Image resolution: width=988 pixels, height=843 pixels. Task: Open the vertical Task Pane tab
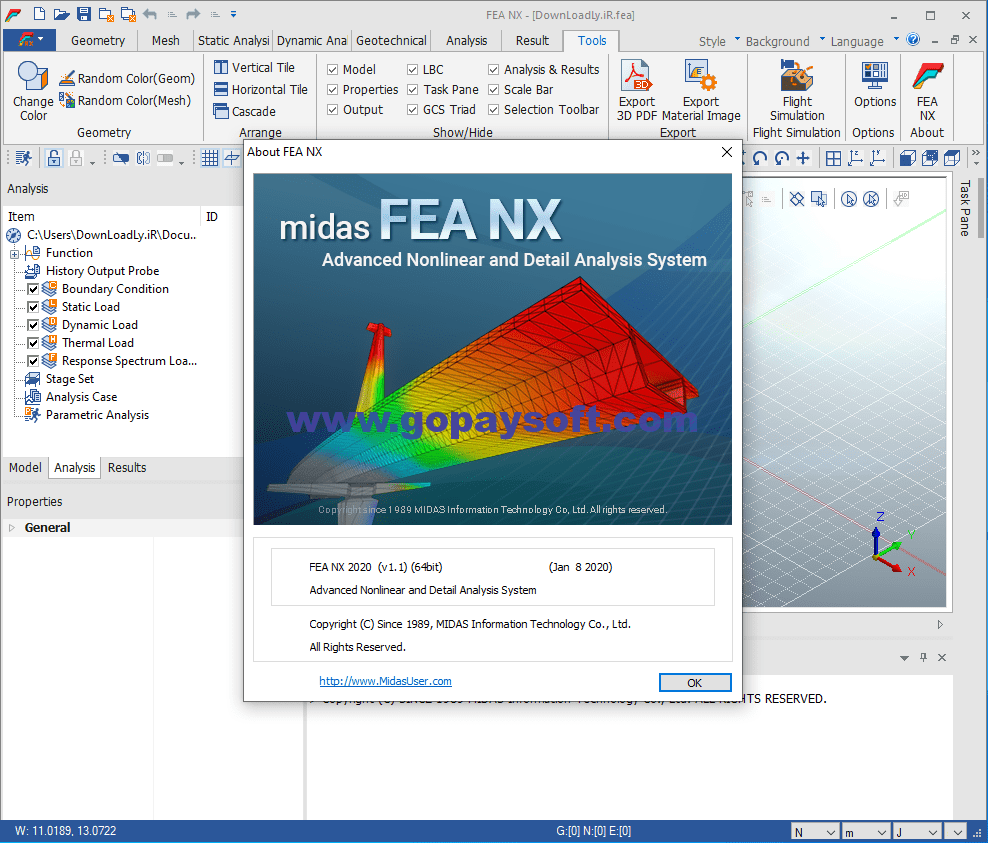coord(965,209)
